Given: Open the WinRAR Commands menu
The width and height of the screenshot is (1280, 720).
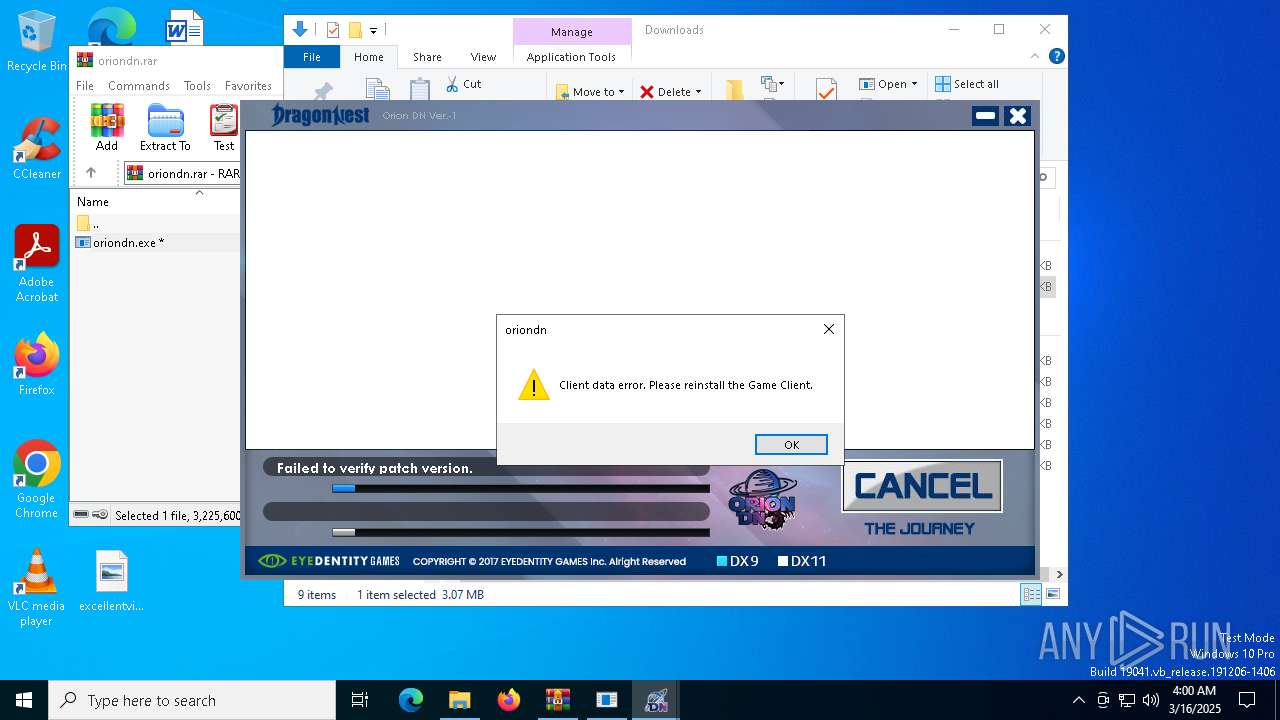Looking at the screenshot, I should [x=139, y=86].
